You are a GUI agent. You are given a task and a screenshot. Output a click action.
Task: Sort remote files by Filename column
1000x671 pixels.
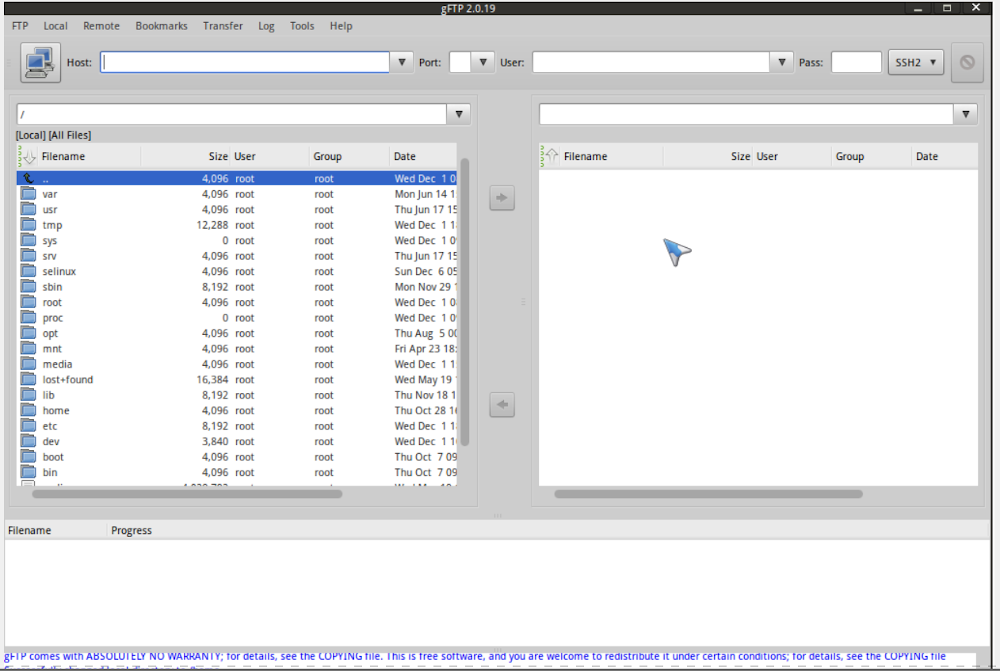[611, 156]
